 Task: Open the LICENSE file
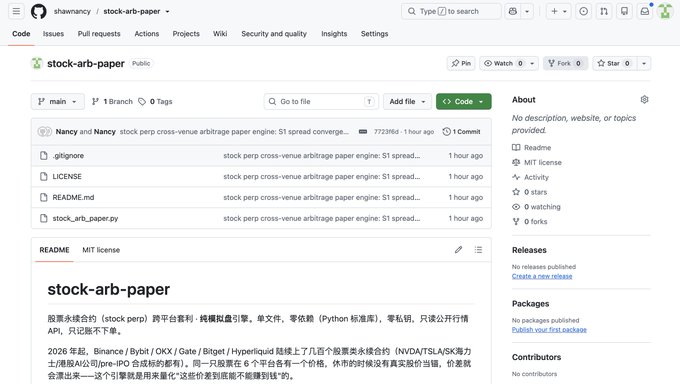(x=67, y=177)
